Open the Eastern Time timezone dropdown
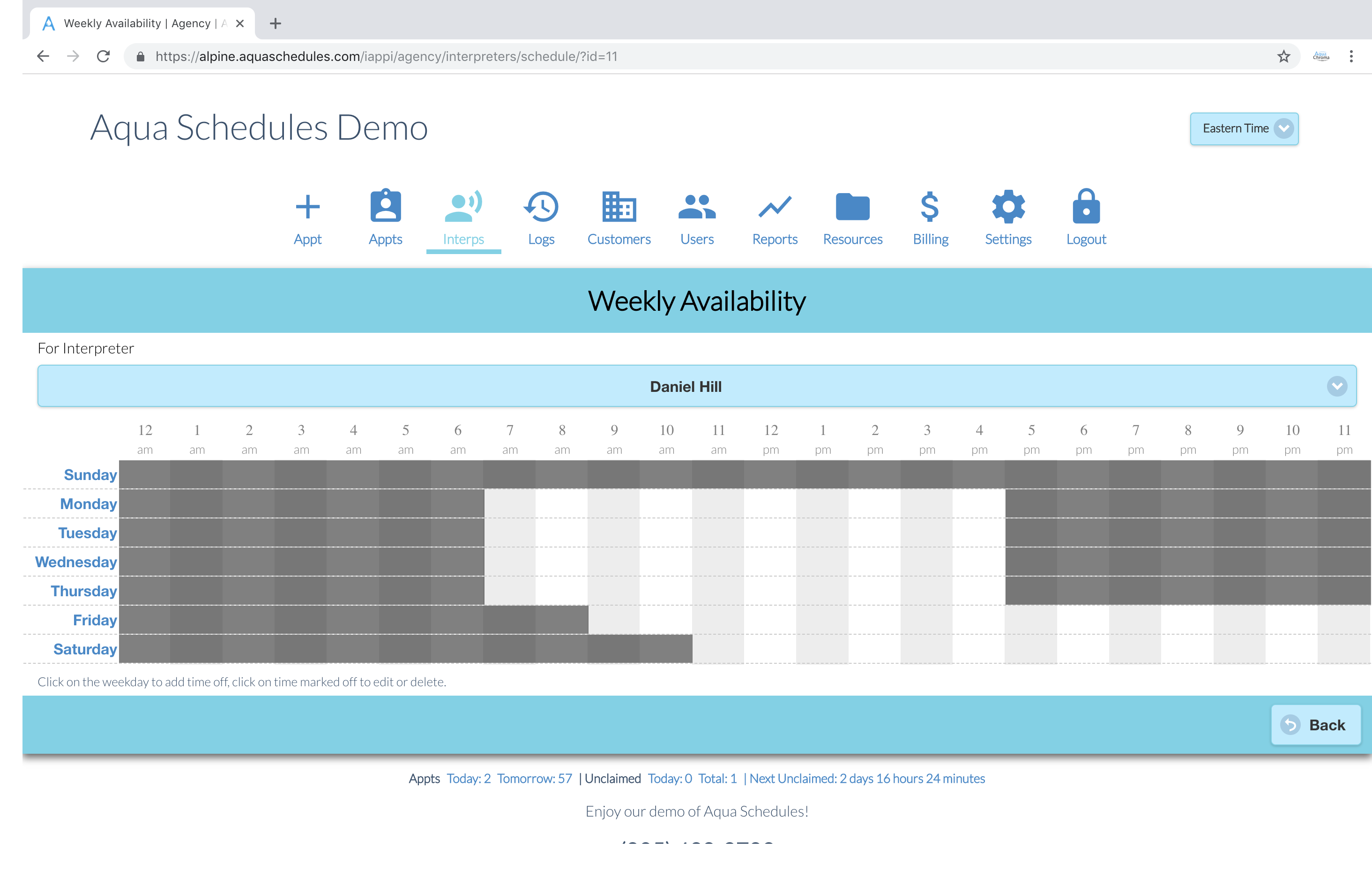Image resolution: width=1372 pixels, height=870 pixels. tap(1244, 129)
